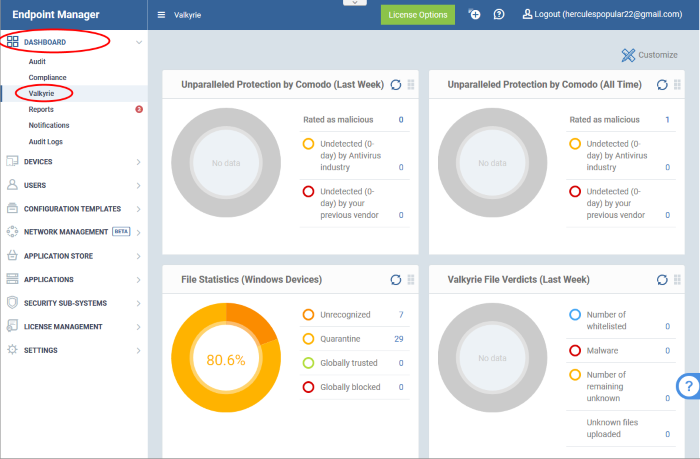Viewport: 700px width, 459px height.
Task: Click the Configuration Templates icon in sidebar
Action: tap(12, 208)
